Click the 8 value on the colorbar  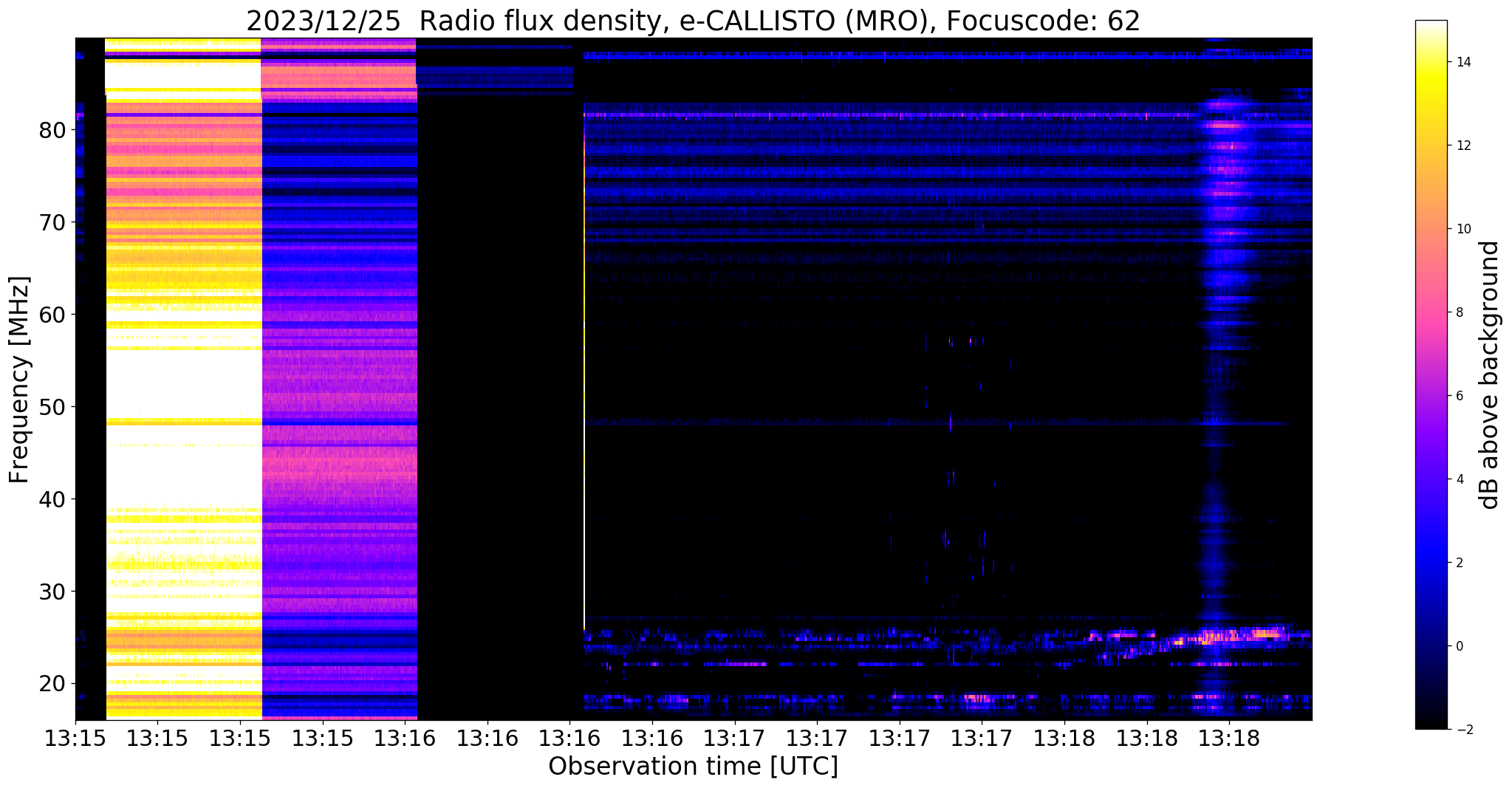(x=1459, y=312)
